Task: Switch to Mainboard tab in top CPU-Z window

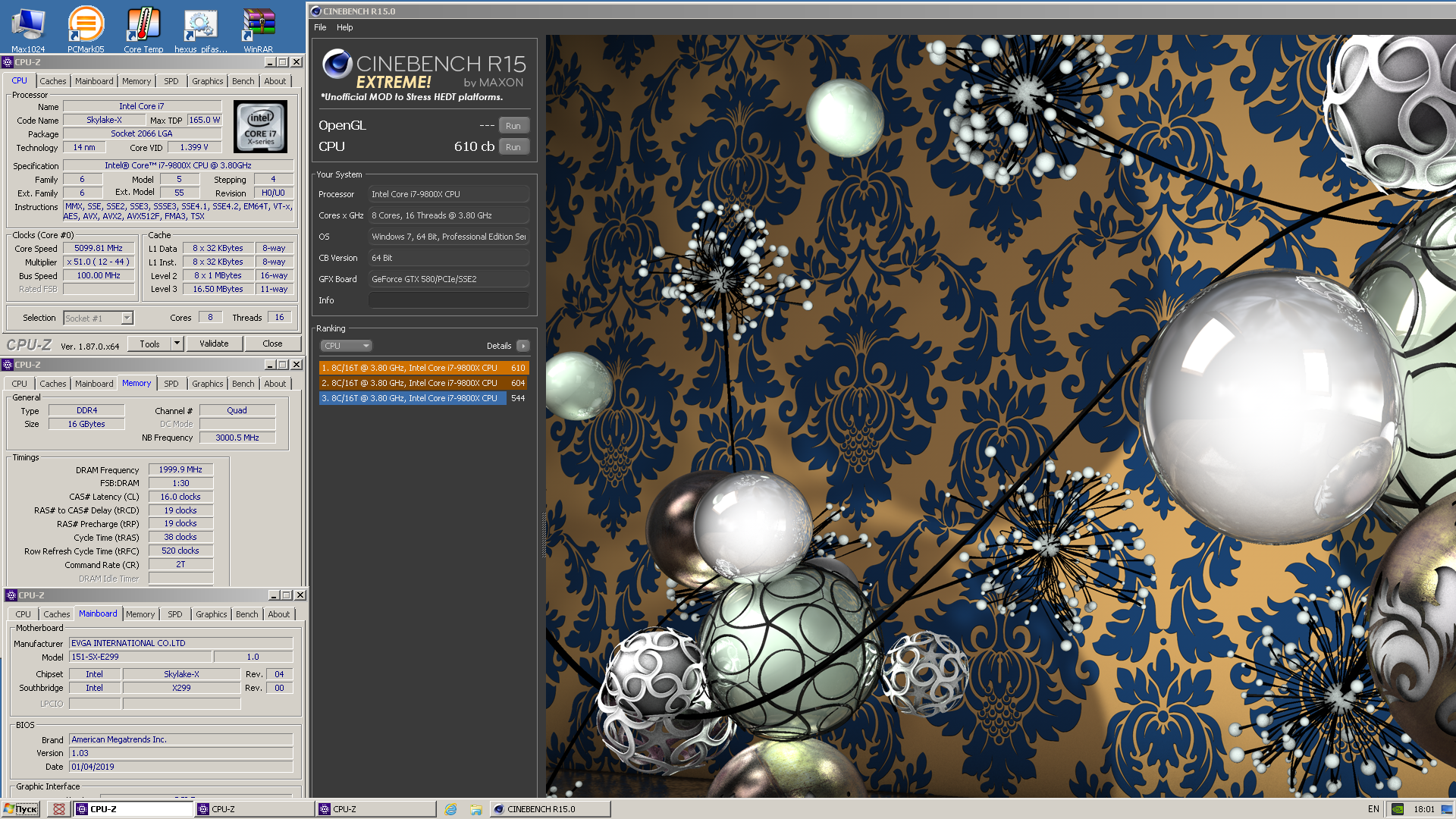Action: (x=94, y=81)
